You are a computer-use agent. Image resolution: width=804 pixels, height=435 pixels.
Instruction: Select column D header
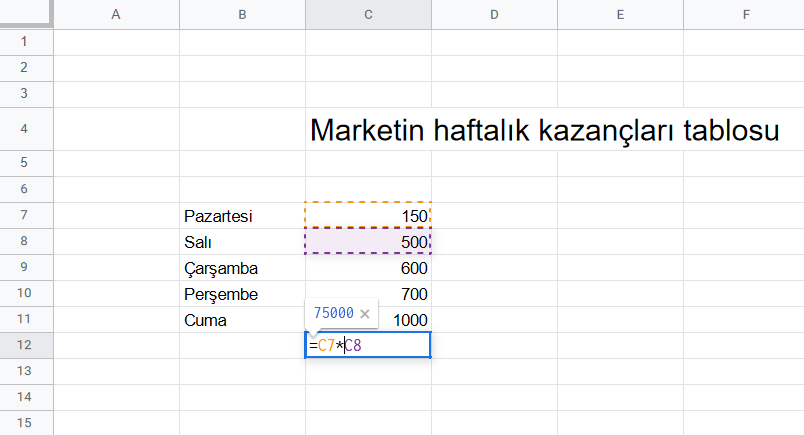[x=494, y=14]
